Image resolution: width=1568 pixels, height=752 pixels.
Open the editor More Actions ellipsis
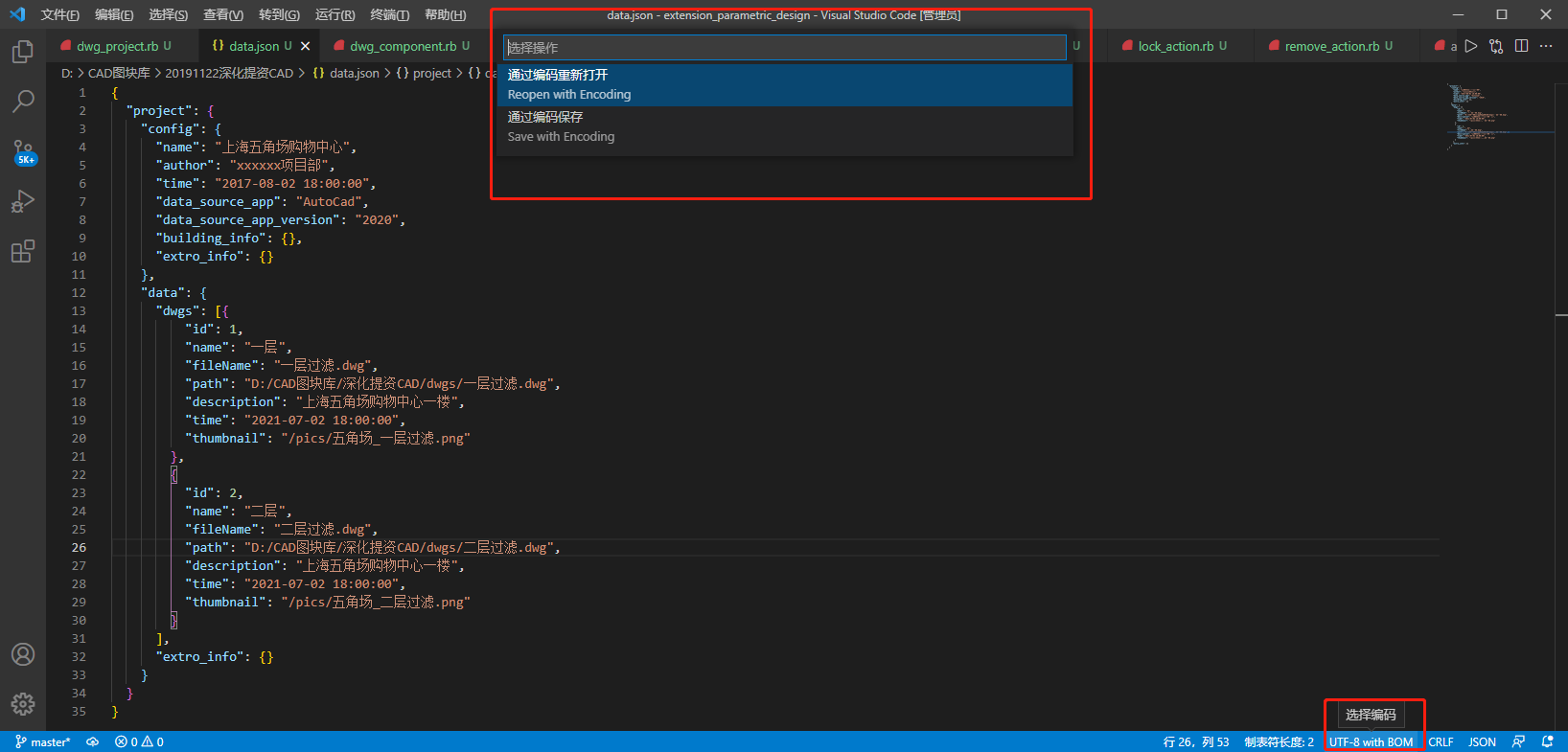point(1546,46)
